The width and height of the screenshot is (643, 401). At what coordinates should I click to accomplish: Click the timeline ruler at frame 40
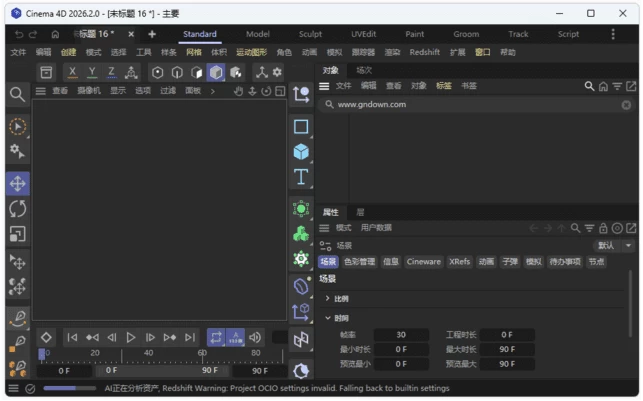[x=148, y=354]
